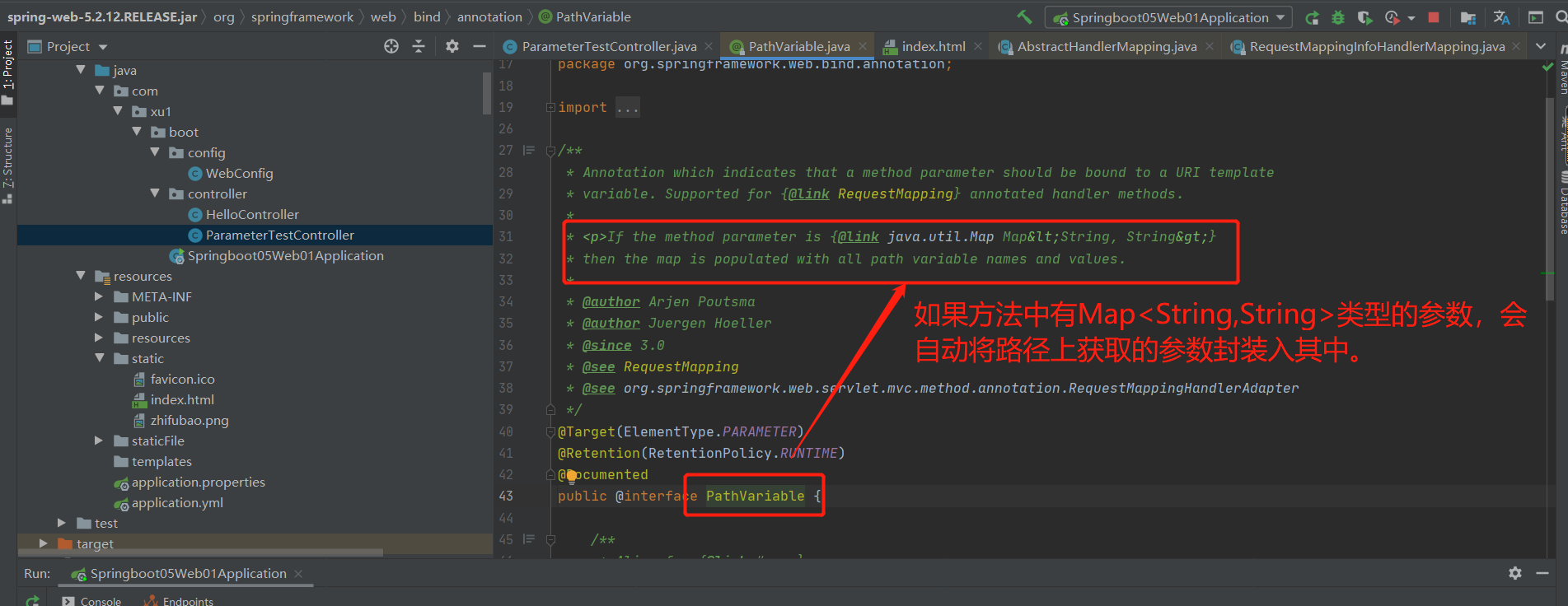This screenshot has width=1568, height=606.
Task: Fold the Javadoc comment at line 27
Action: coord(550,151)
